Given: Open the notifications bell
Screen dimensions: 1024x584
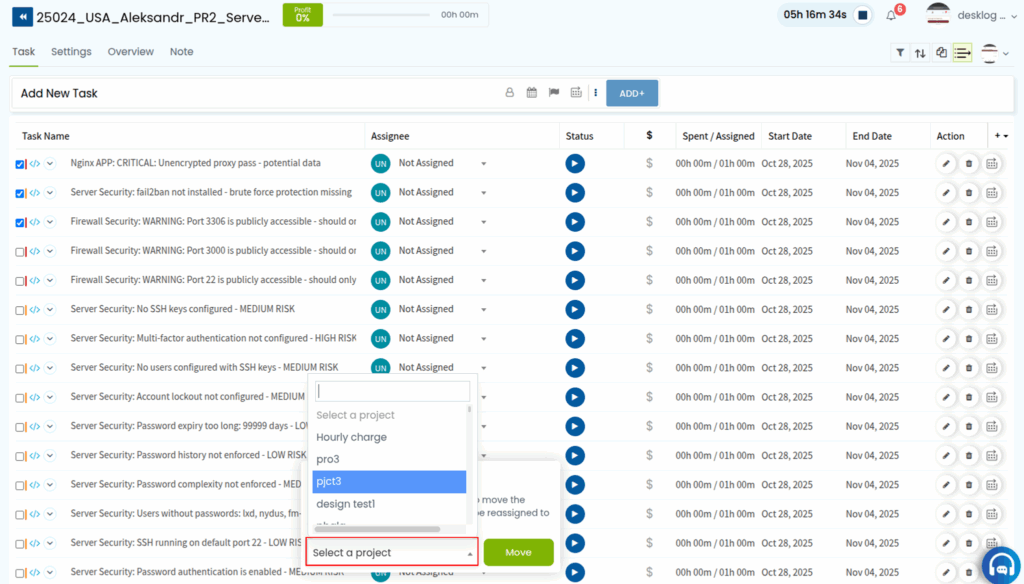Looking at the screenshot, I should pyautogui.click(x=891, y=16).
